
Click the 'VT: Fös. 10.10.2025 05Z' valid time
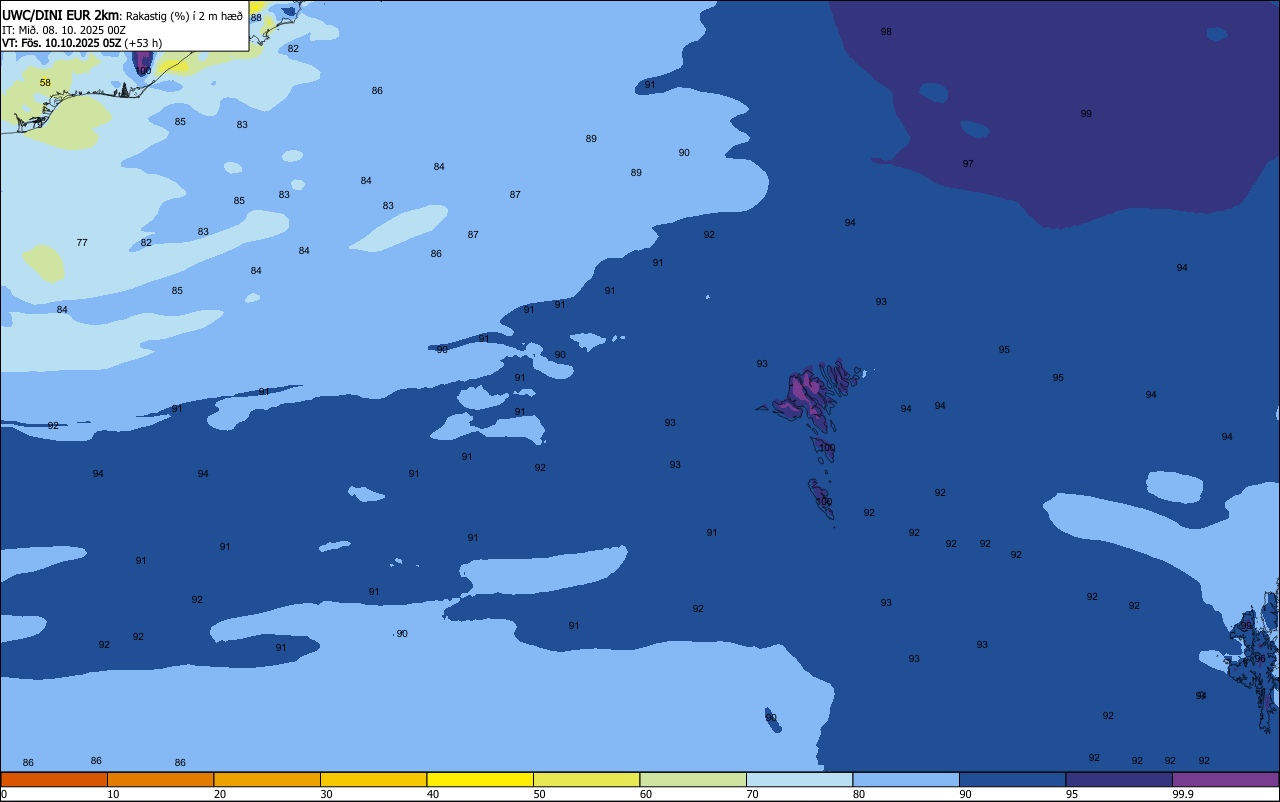coord(61,43)
